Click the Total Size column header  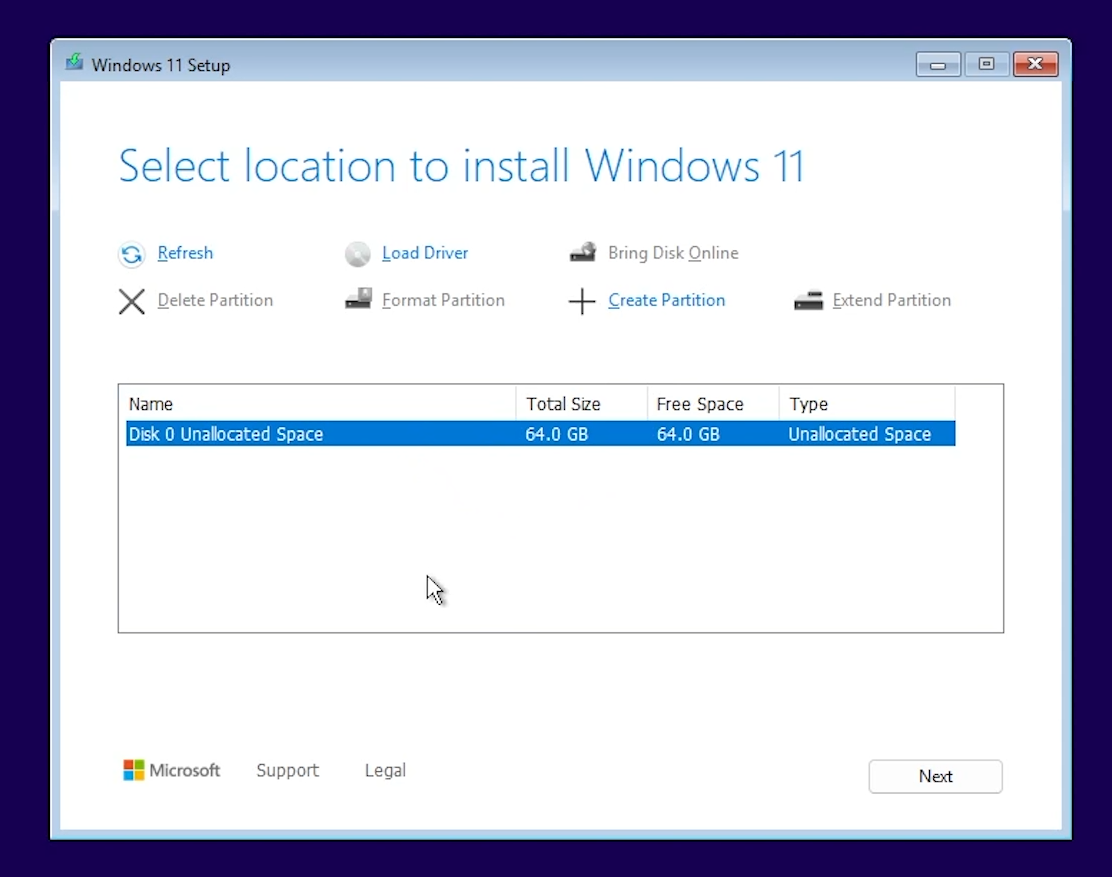pos(581,404)
